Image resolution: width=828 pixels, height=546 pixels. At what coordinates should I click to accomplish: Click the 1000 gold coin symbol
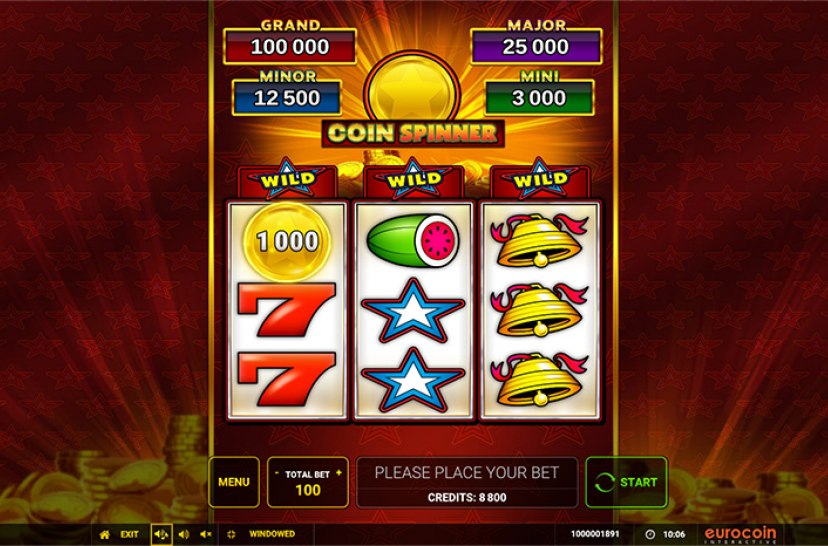[x=287, y=242]
